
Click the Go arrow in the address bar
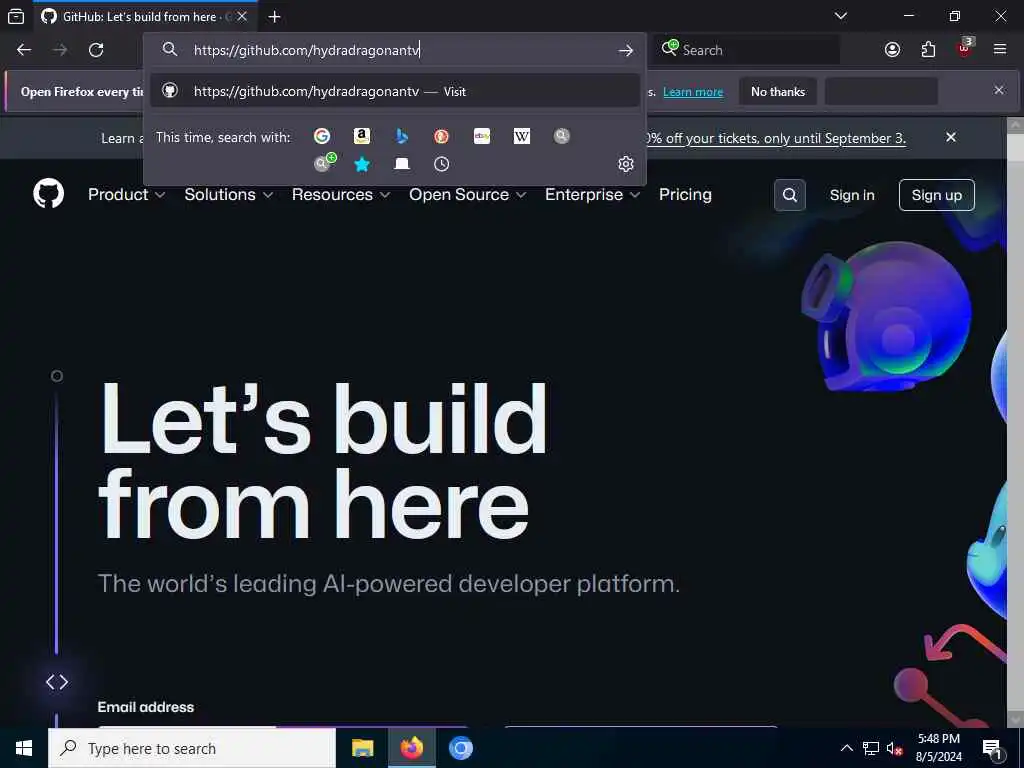click(x=625, y=50)
